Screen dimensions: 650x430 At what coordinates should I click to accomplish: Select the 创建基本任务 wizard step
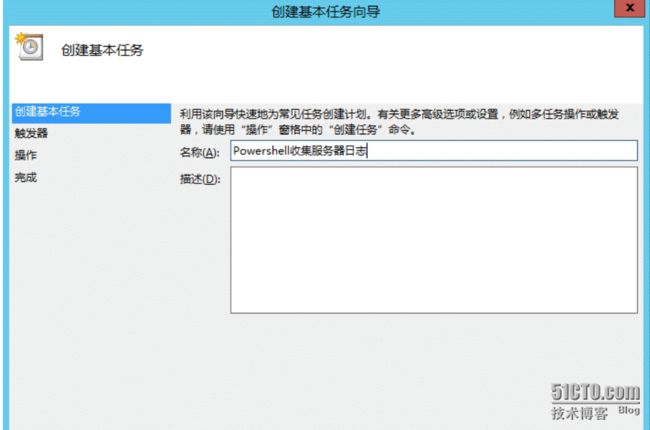click(x=91, y=112)
